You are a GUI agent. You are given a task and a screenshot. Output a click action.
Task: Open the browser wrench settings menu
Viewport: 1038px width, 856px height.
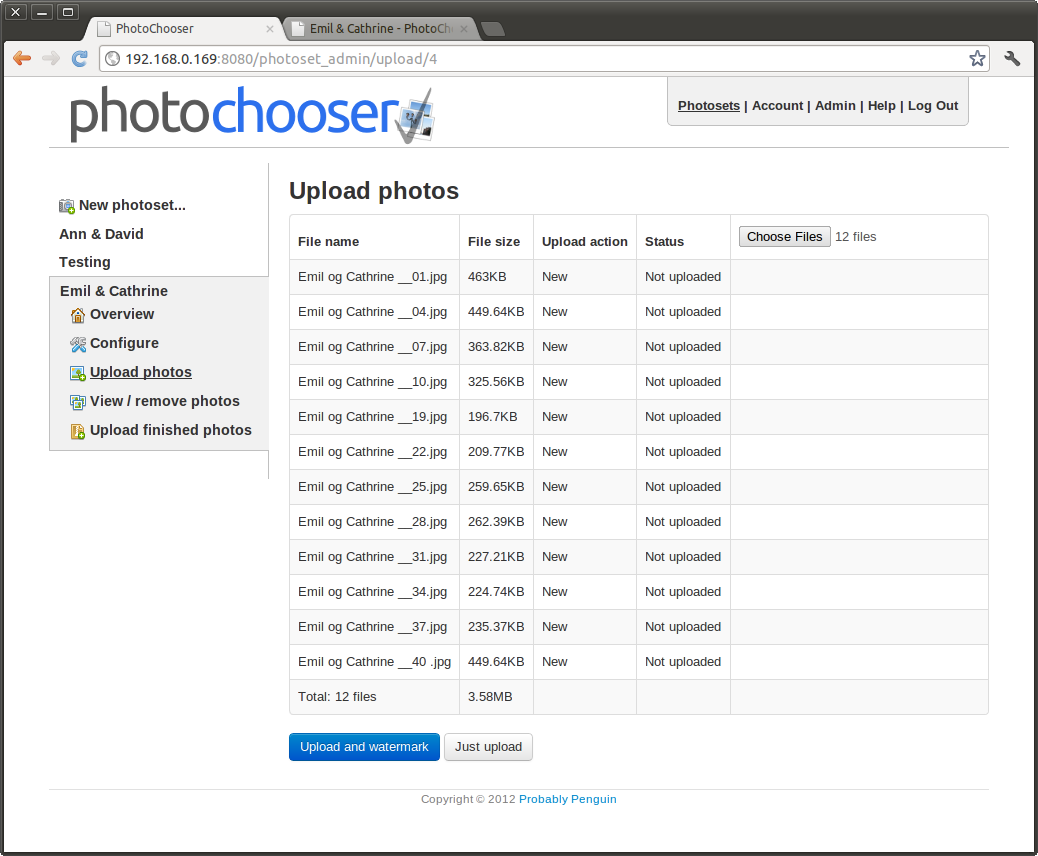click(x=1012, y=59)
